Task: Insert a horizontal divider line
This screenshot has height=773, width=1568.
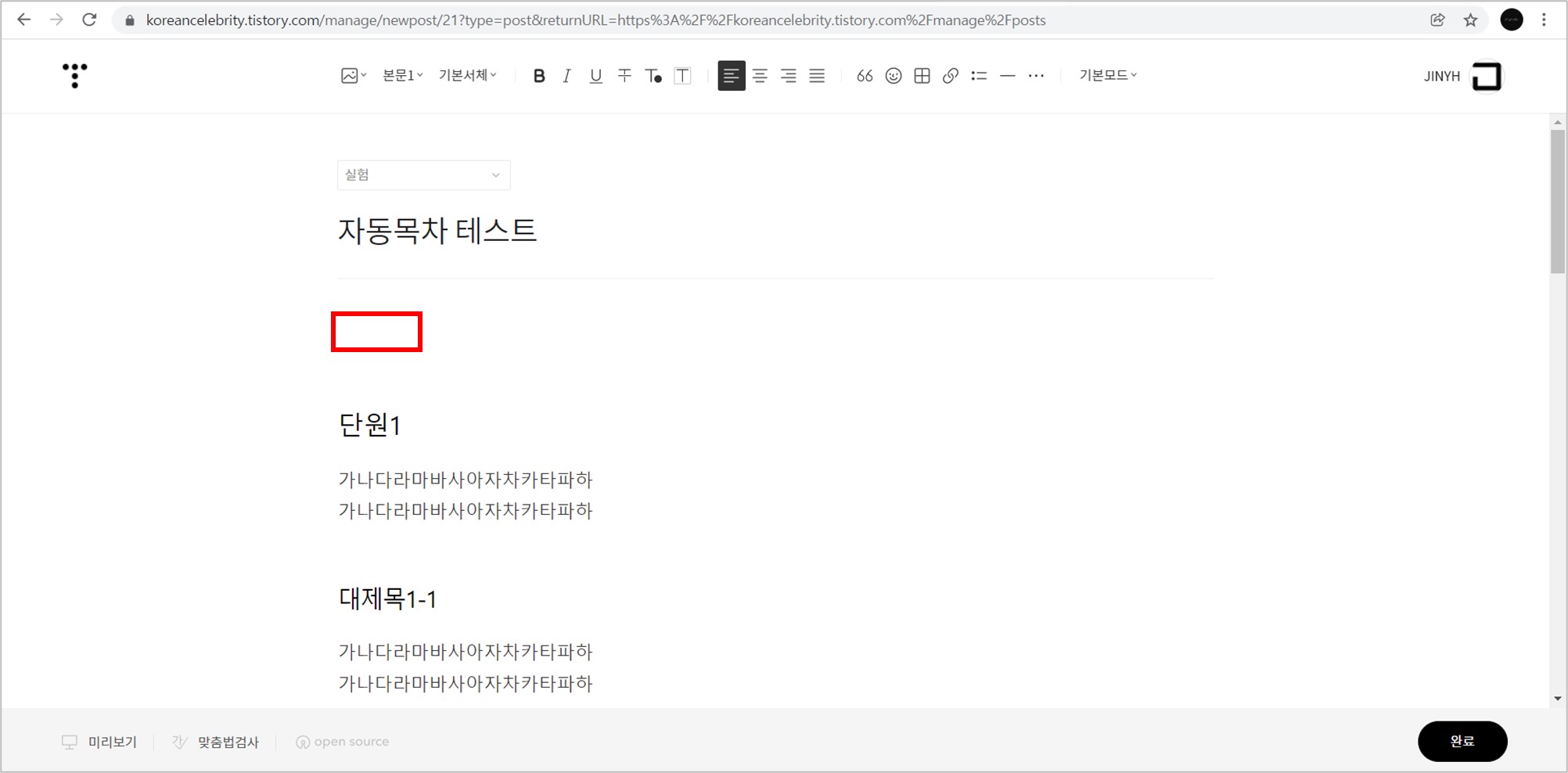Action: pos(1008,76)
